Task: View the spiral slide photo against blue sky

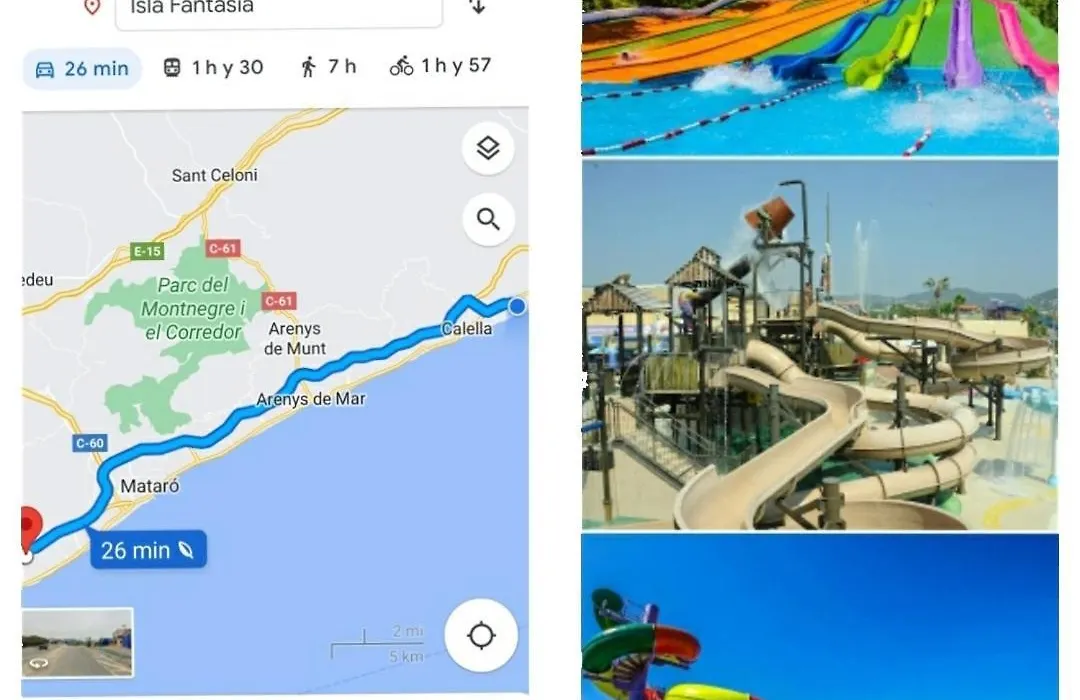Action: pos(820,617)
